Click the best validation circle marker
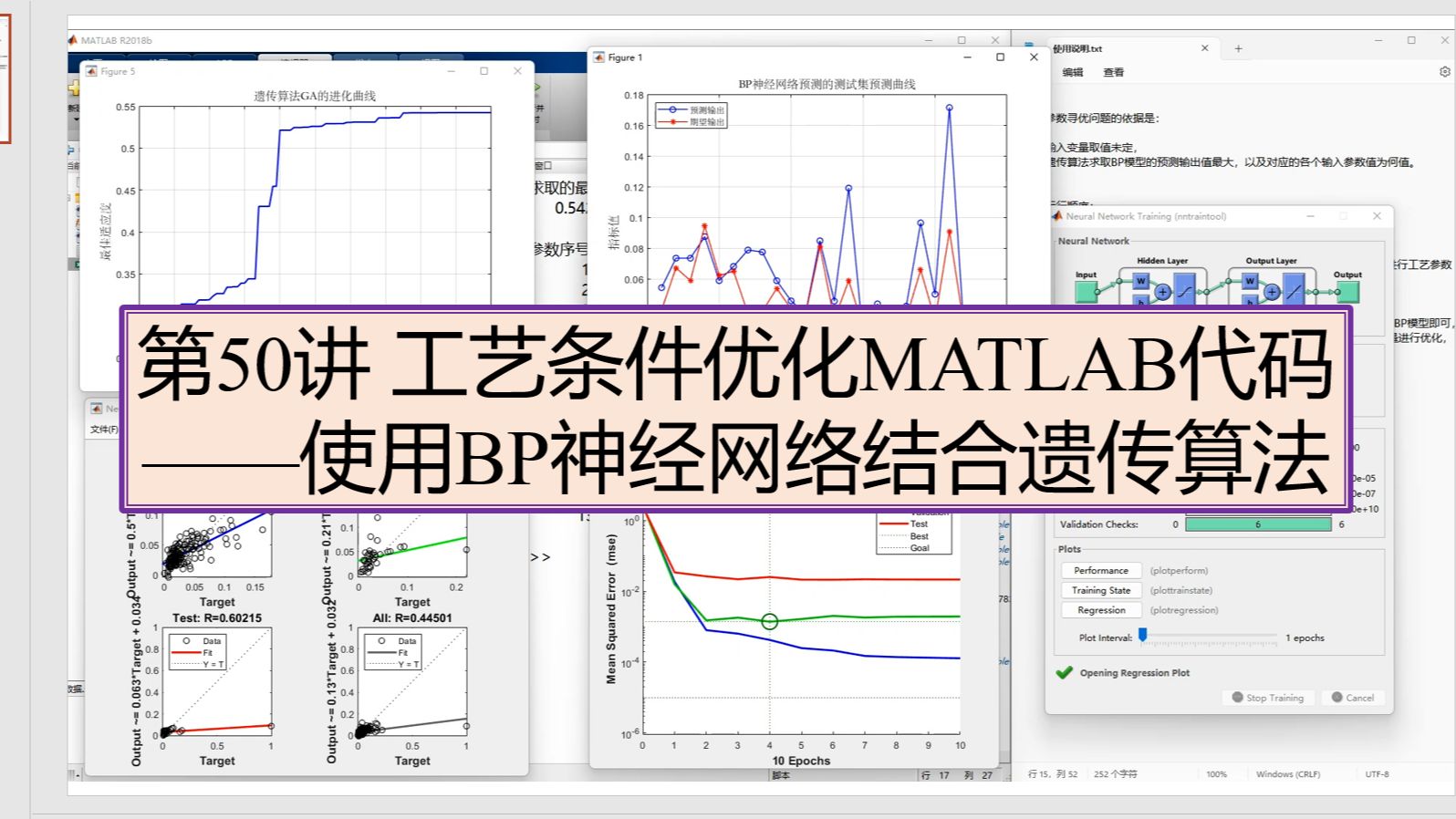 769,621
